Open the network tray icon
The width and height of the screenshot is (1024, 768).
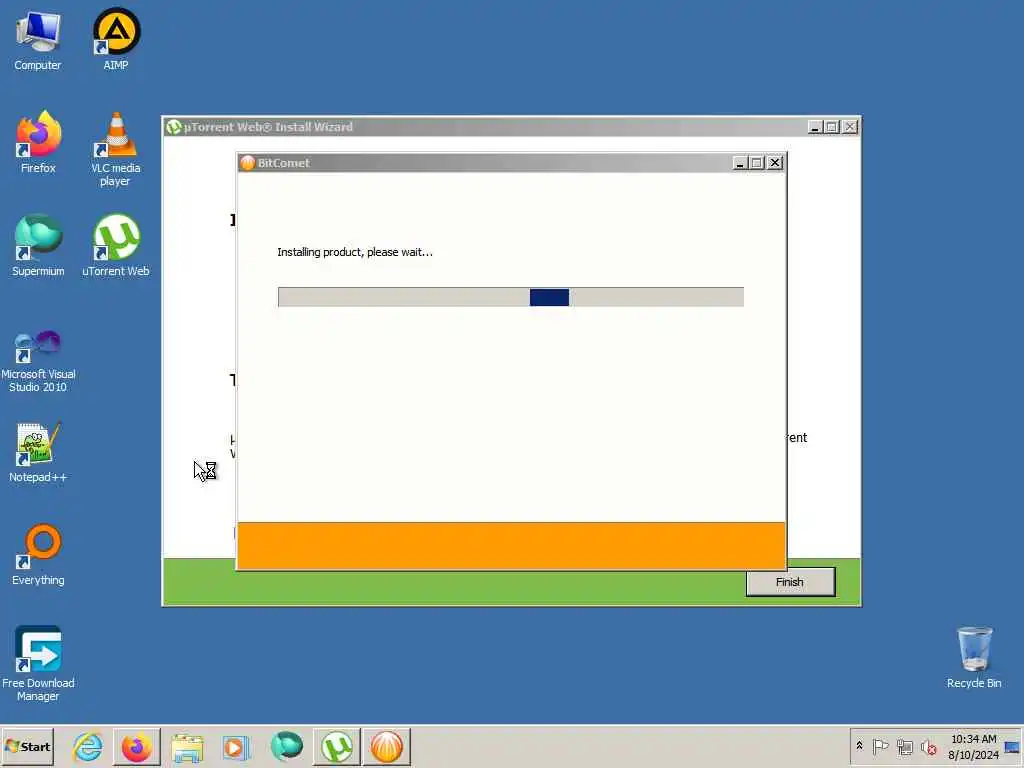tap(904, 746)
